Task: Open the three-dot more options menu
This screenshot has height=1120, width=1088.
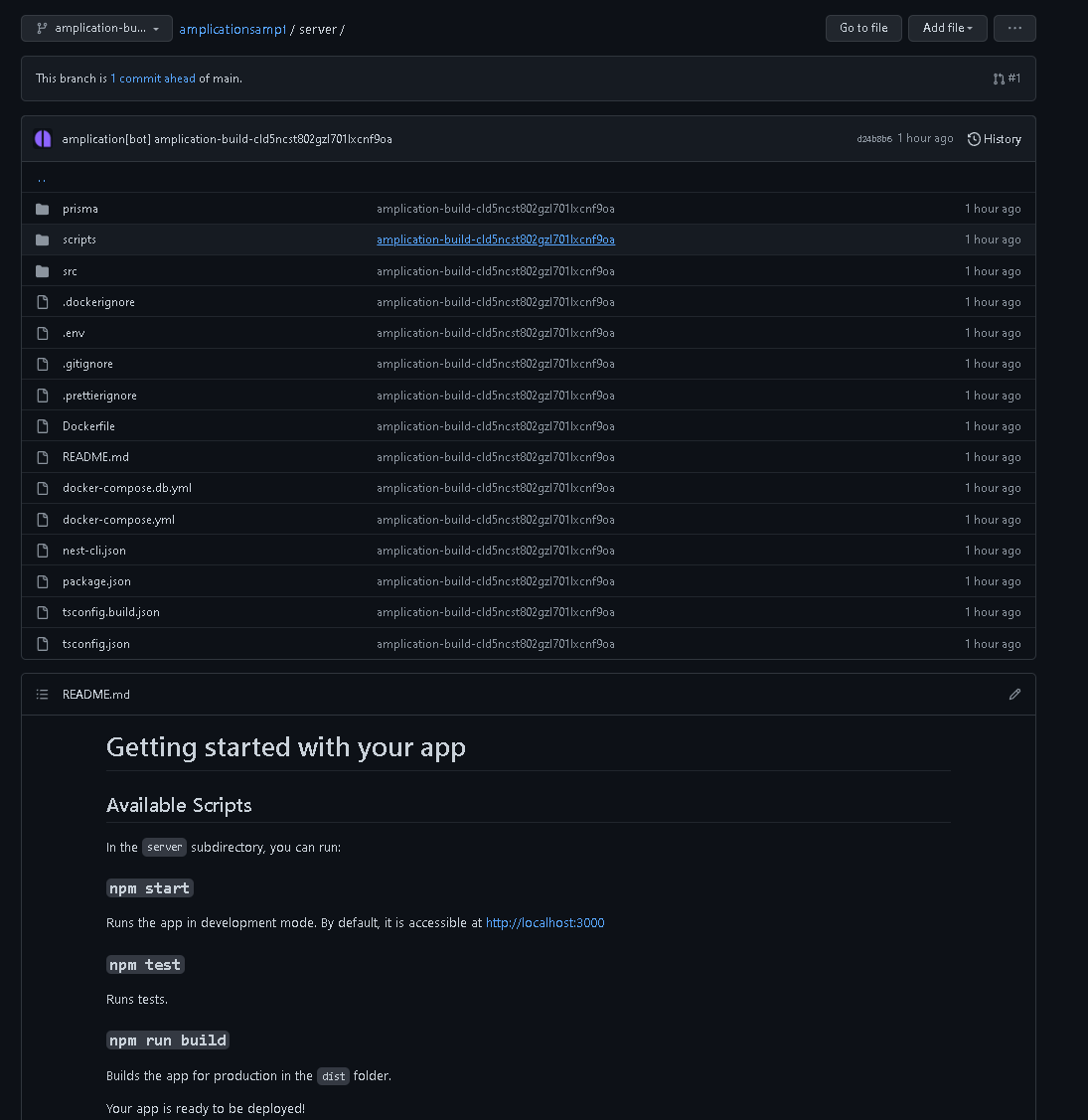Action: (1014, 29)
